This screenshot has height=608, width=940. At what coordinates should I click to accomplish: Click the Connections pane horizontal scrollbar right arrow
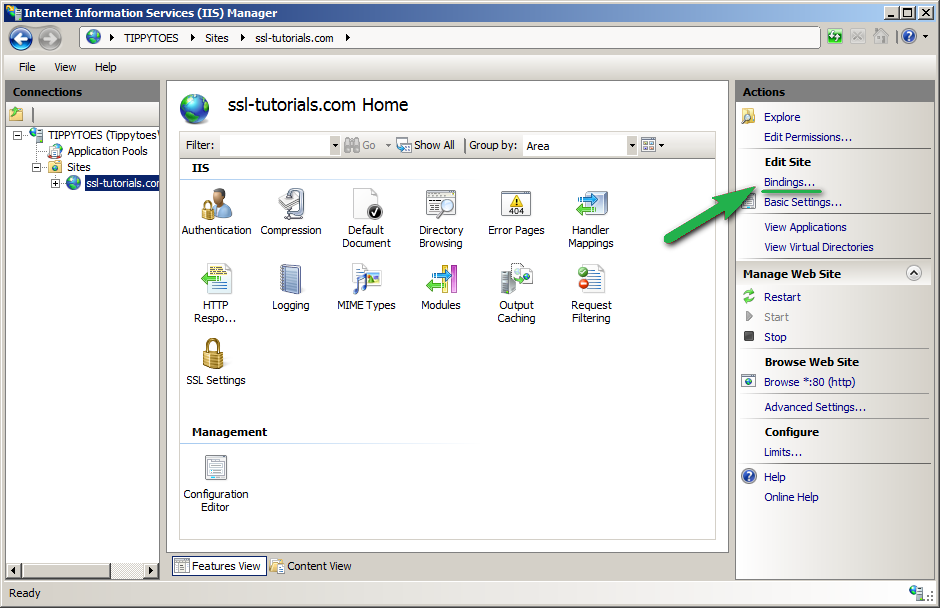pyautogui.click(x=150, y=570)
